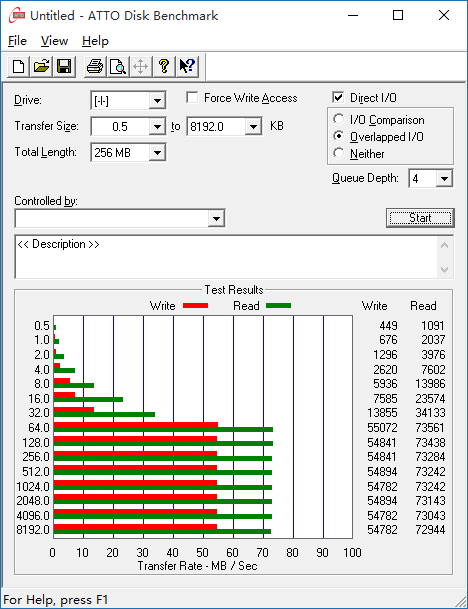
Task: Click the Start button
Action: pyautogui.click(x=420, y=218)
